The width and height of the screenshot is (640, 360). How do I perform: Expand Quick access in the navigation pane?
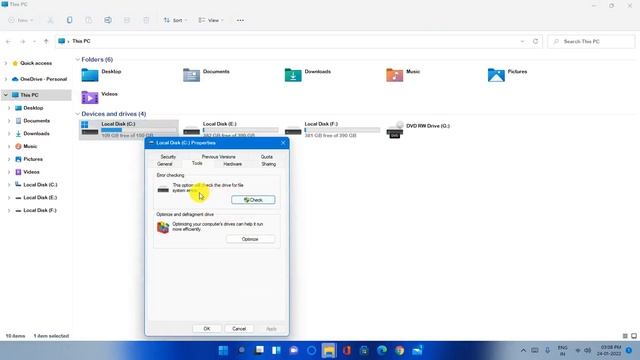(x=6, y=63)
